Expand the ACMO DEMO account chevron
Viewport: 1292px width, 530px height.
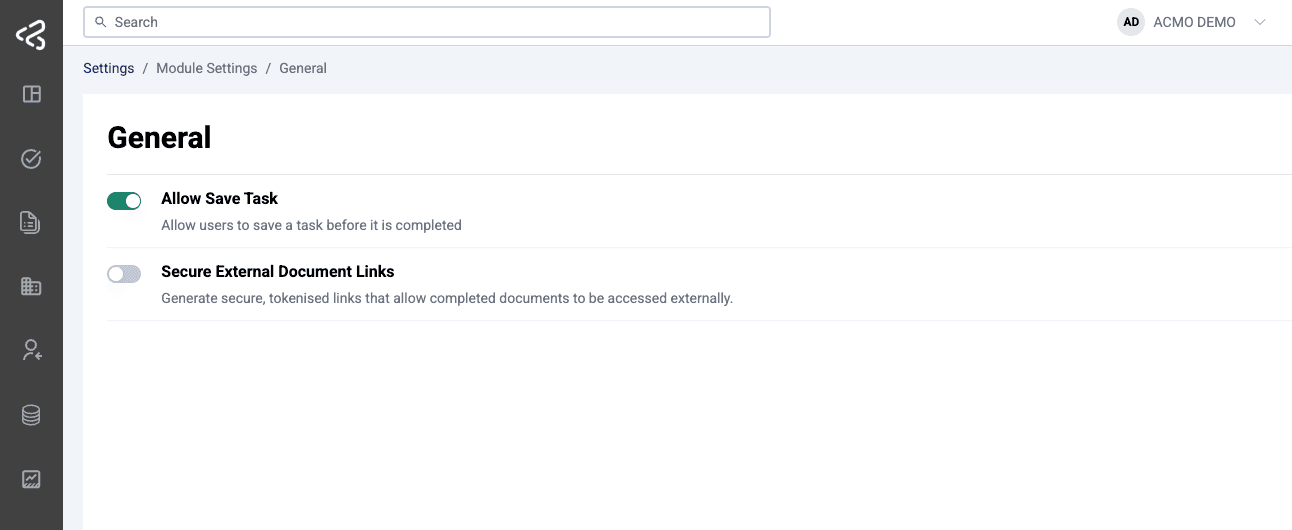(x=1259, y=22)
